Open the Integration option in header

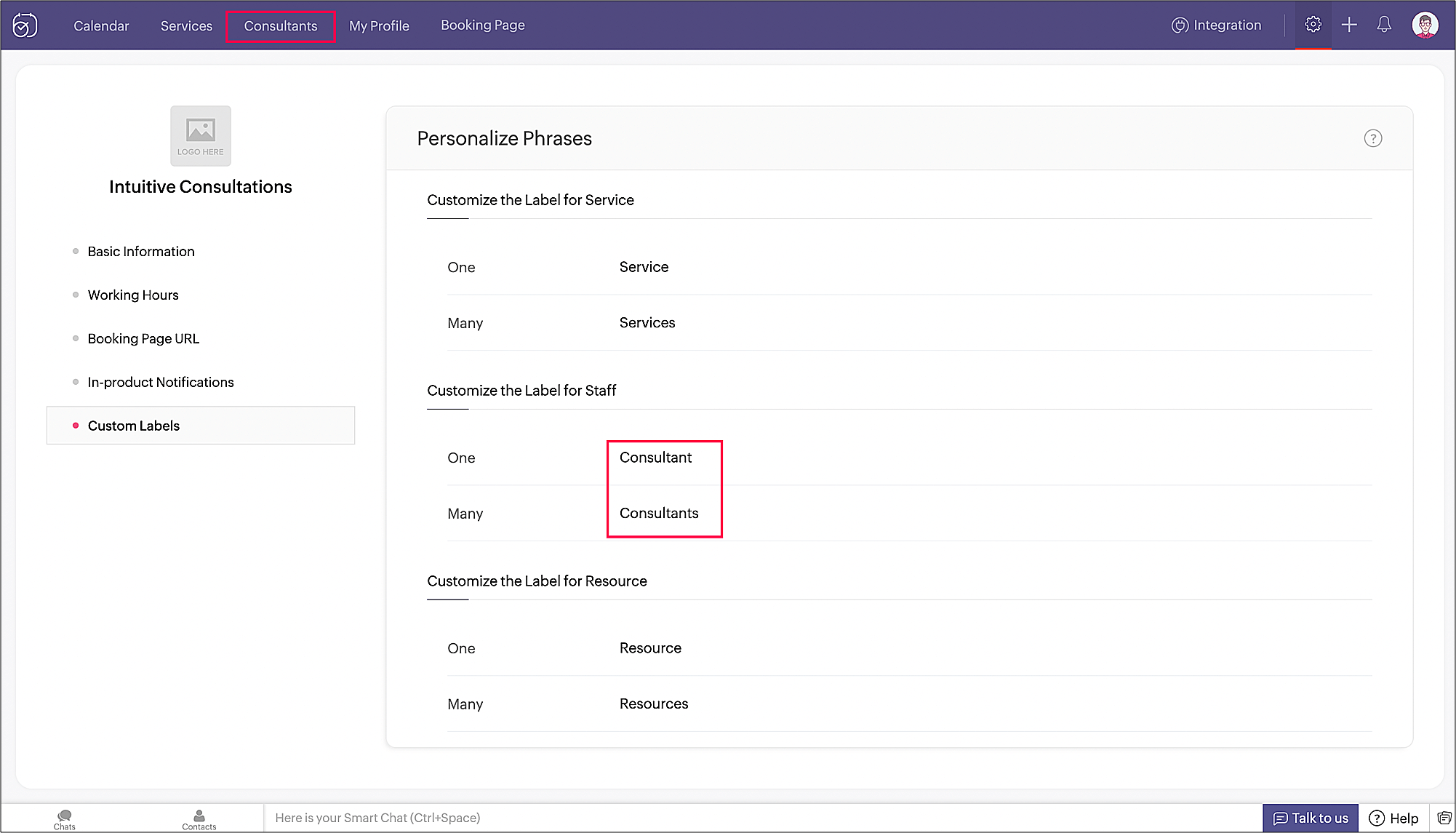(x=1216, y=25)
